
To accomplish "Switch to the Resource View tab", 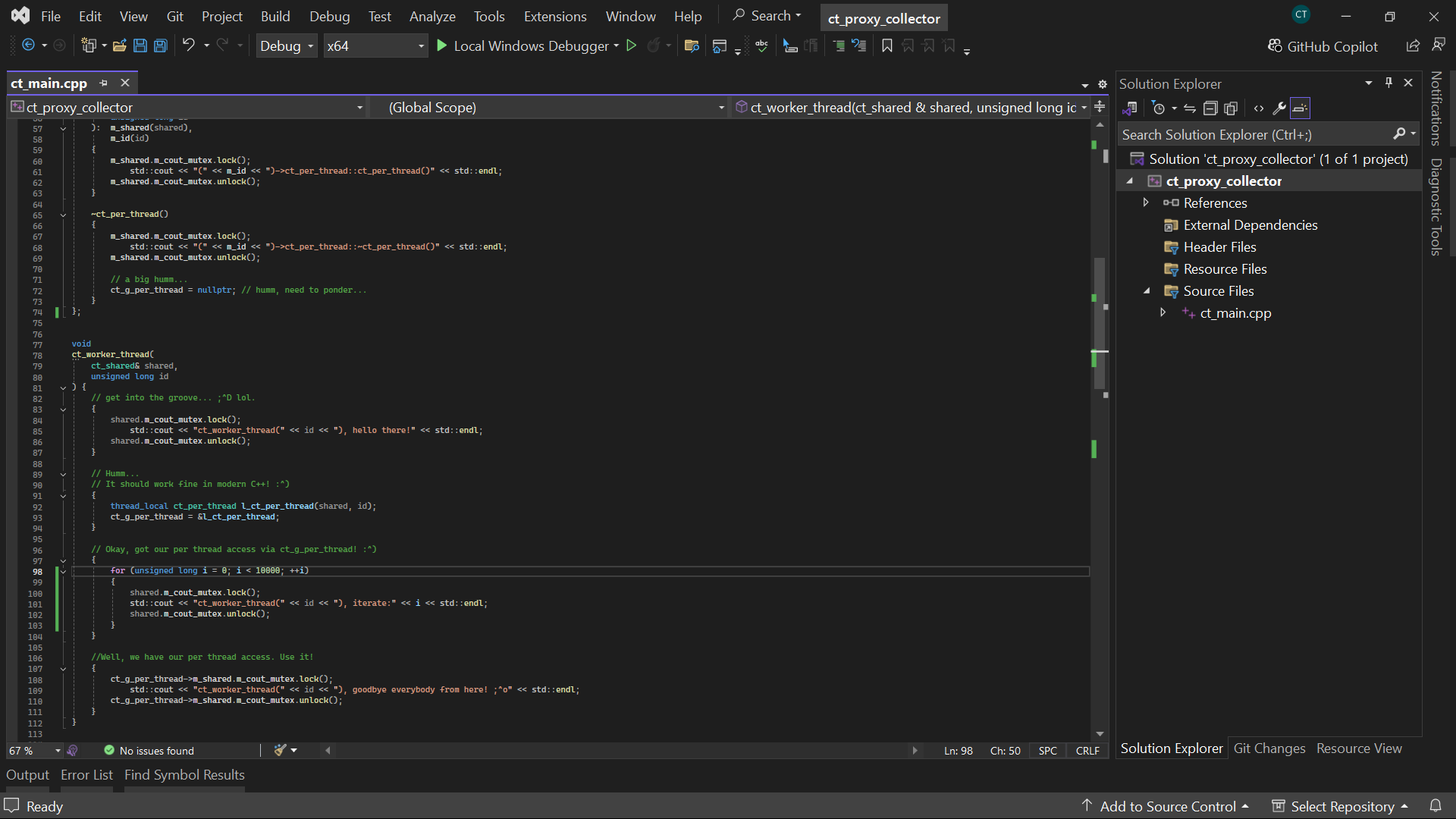I will (1359, 748).
